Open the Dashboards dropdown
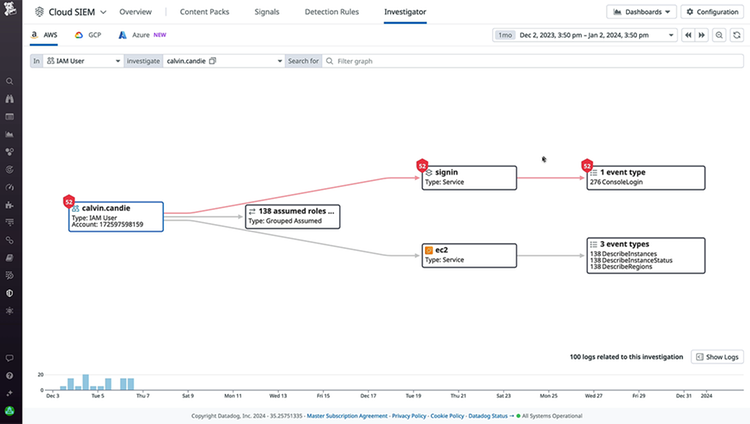The height and width of the screenshot is (424, 750). [641, 12]
